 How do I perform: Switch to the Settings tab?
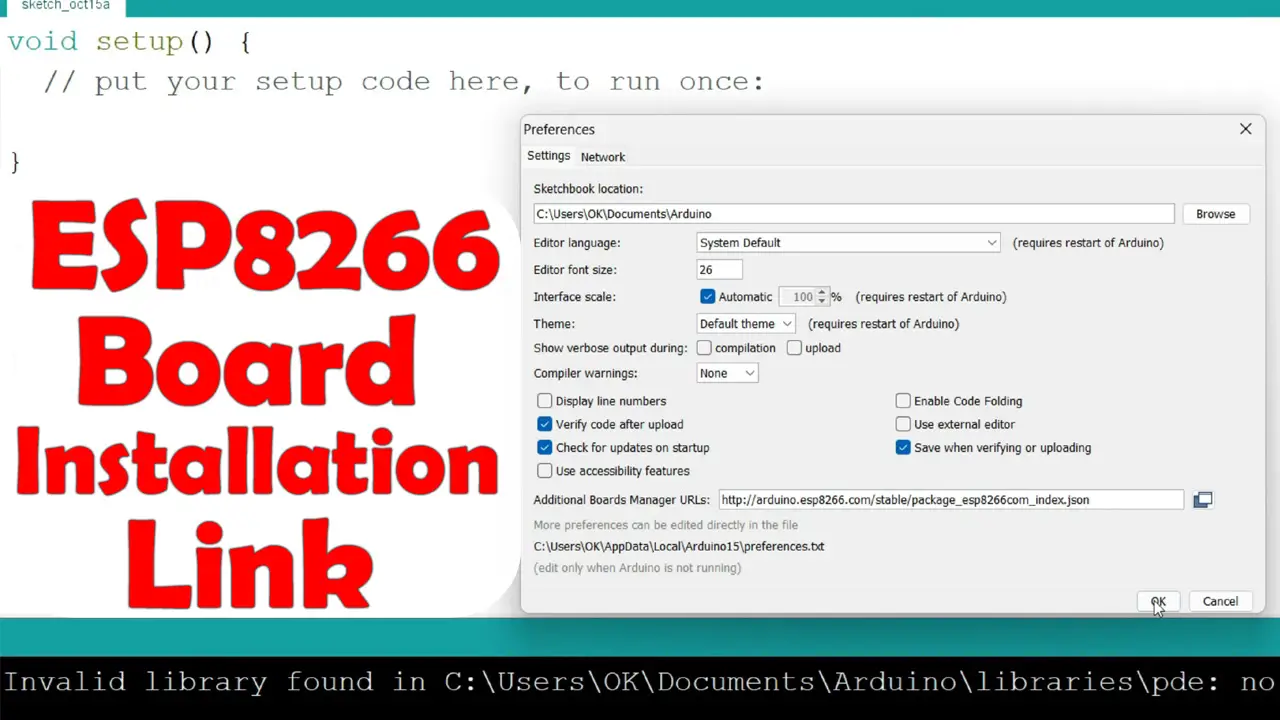pyautogui.click(x=548, y=156)
